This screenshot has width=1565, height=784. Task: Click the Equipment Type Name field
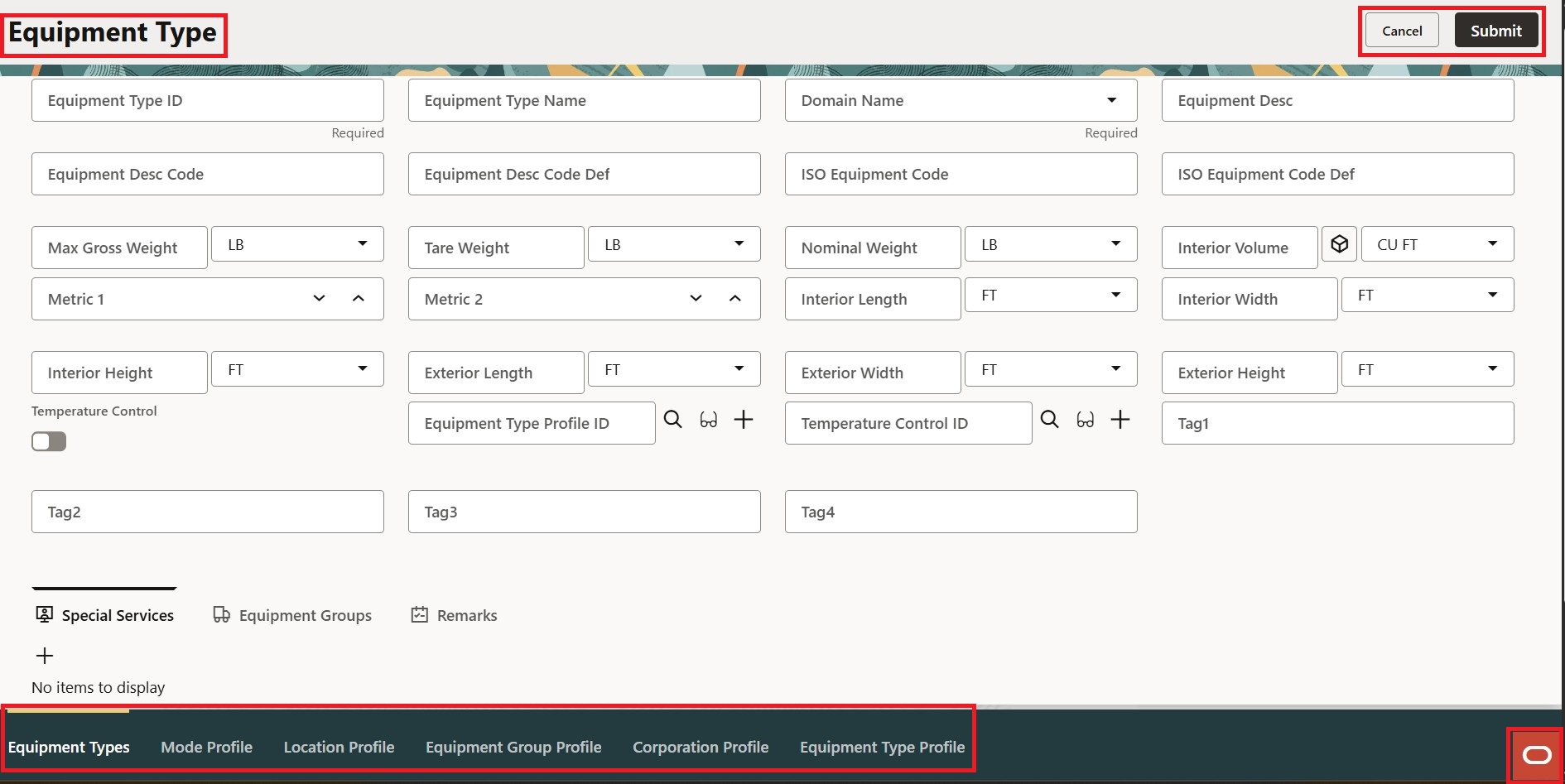tap(584, 100)
